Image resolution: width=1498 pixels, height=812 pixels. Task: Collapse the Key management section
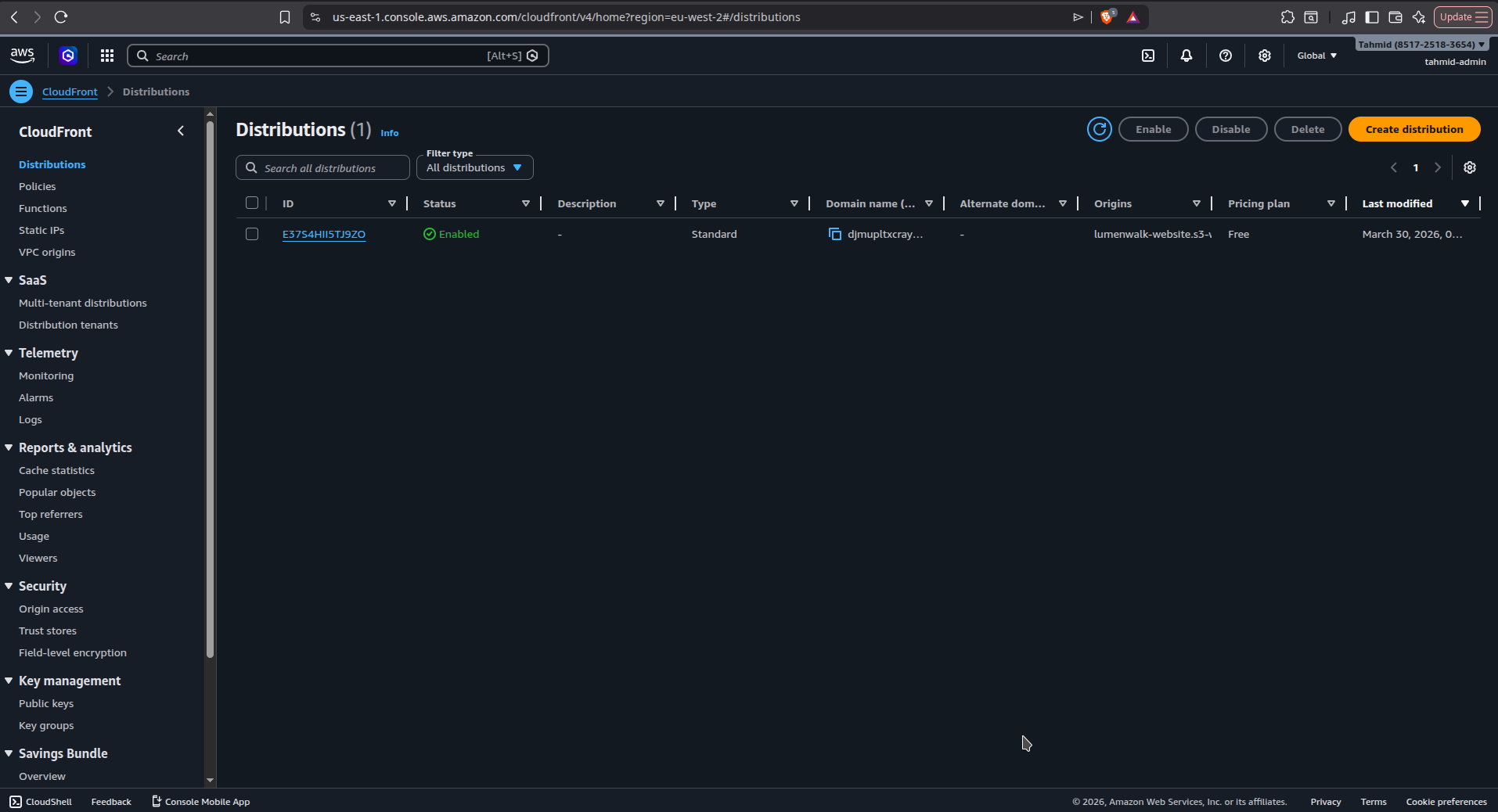click(x=9, y=681)
